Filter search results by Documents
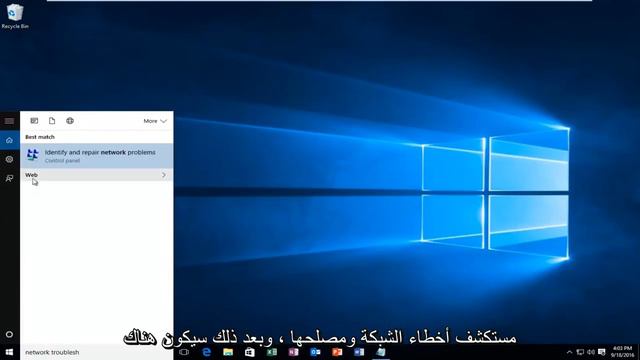The width and height of the screenshot is (640, 360). (x=52, y=121)
